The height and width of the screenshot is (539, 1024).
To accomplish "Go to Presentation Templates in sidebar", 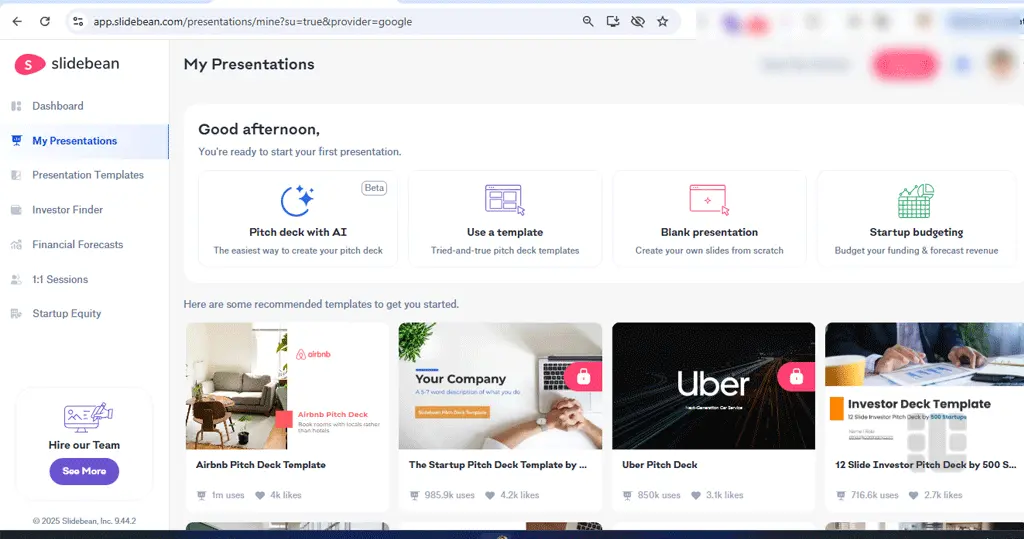I will 87,175.
